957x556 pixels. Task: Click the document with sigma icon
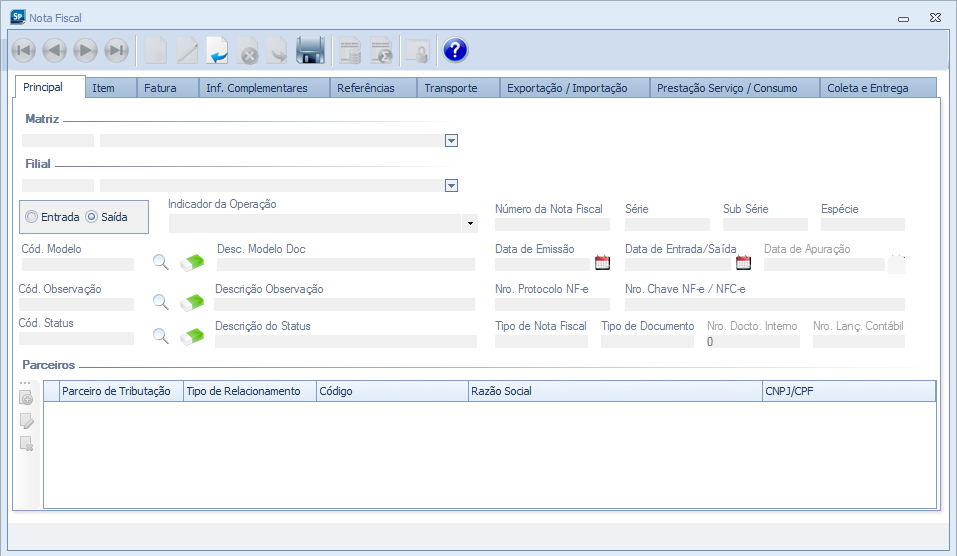click(x=381, y=51)
